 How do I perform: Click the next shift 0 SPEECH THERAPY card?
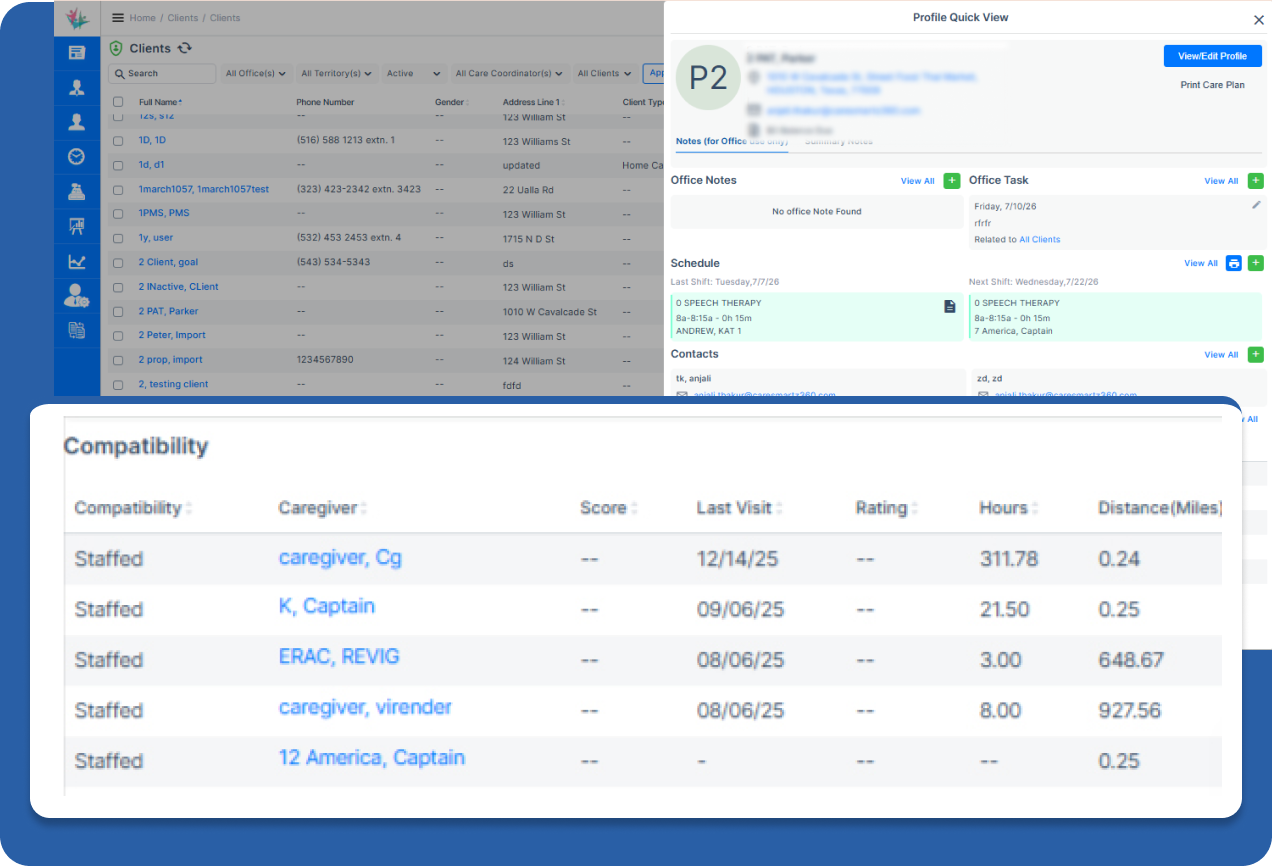(1115, 317)
